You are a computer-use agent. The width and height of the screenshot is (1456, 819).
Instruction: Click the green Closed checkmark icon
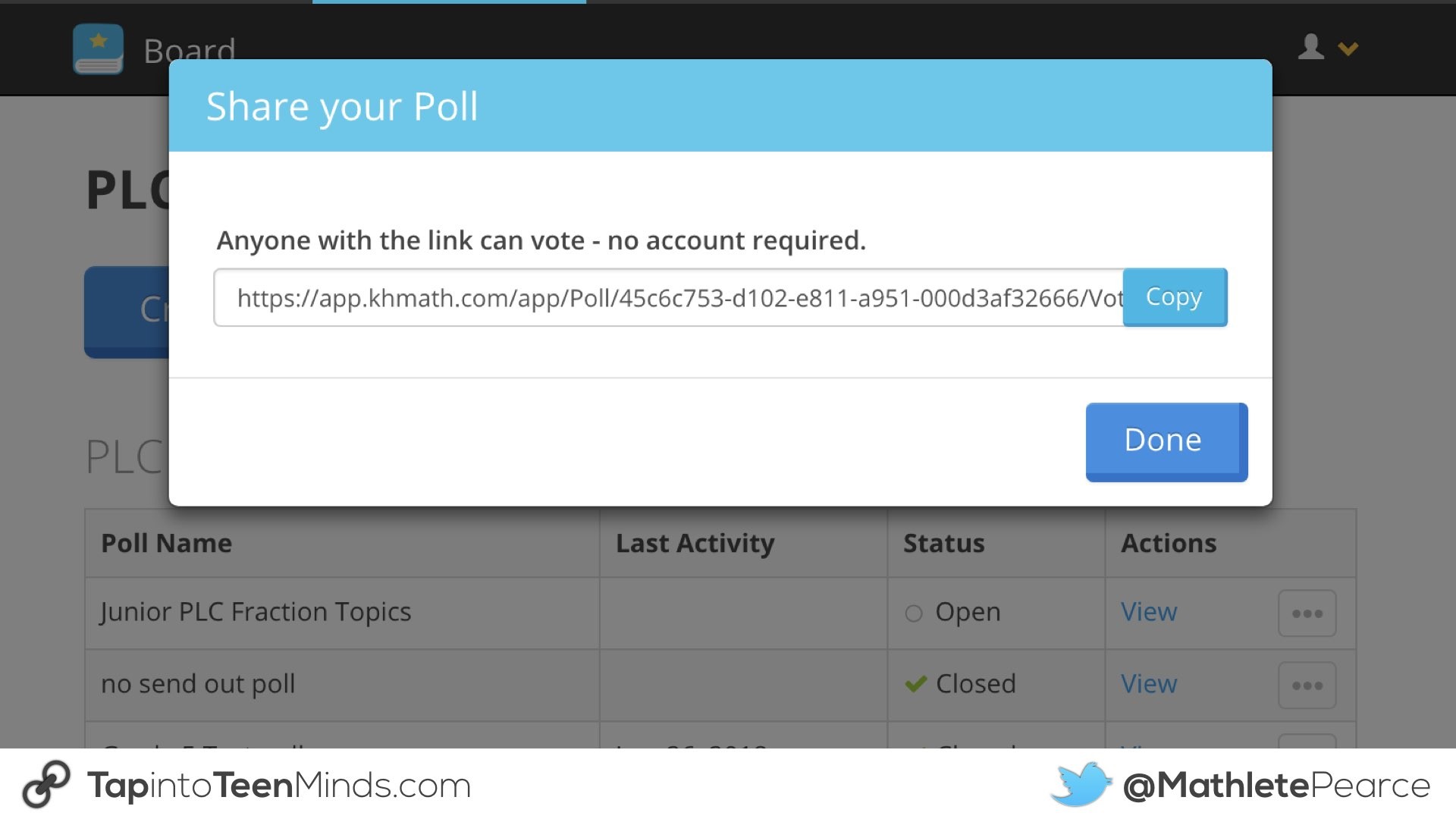point(916,684)
